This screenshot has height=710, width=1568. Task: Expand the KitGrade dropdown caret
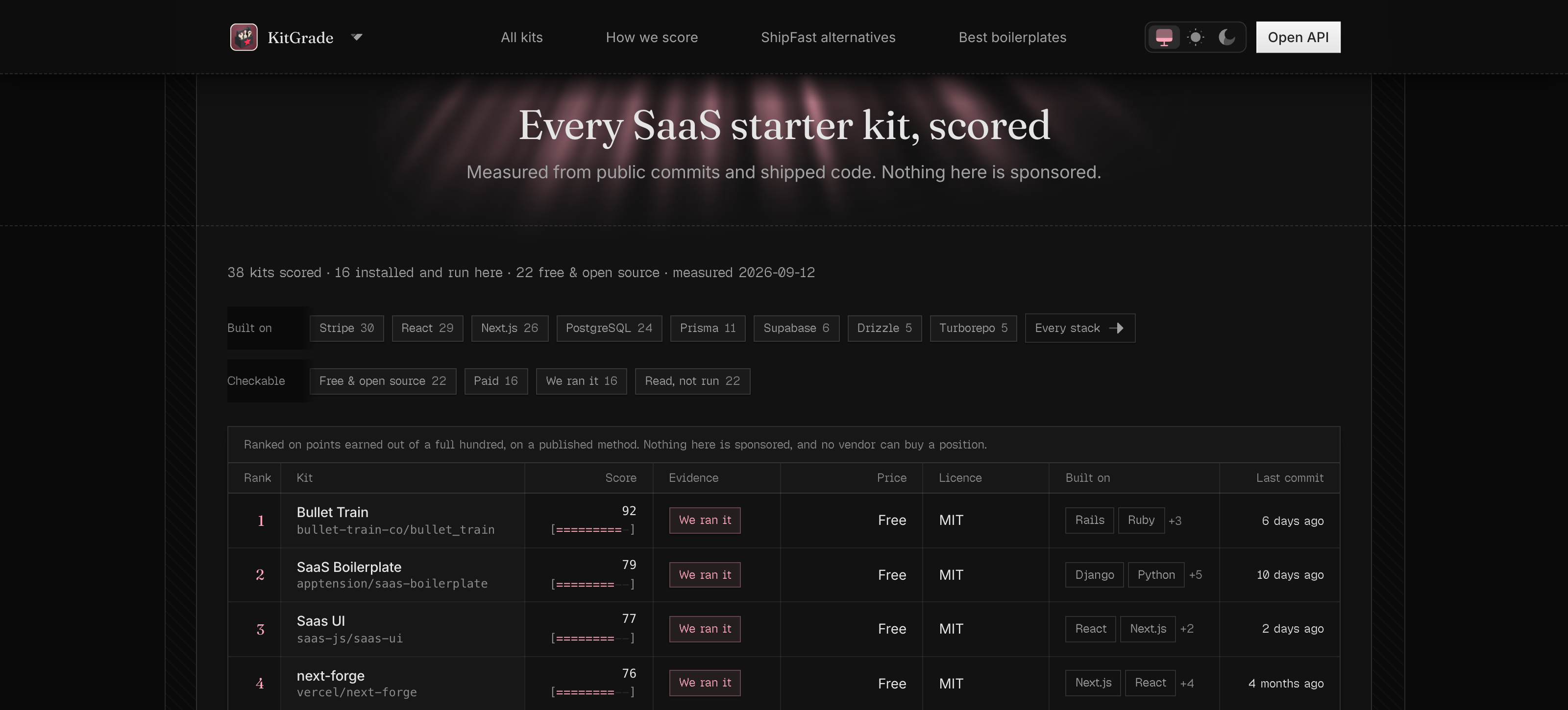click(x=357, y=37)
